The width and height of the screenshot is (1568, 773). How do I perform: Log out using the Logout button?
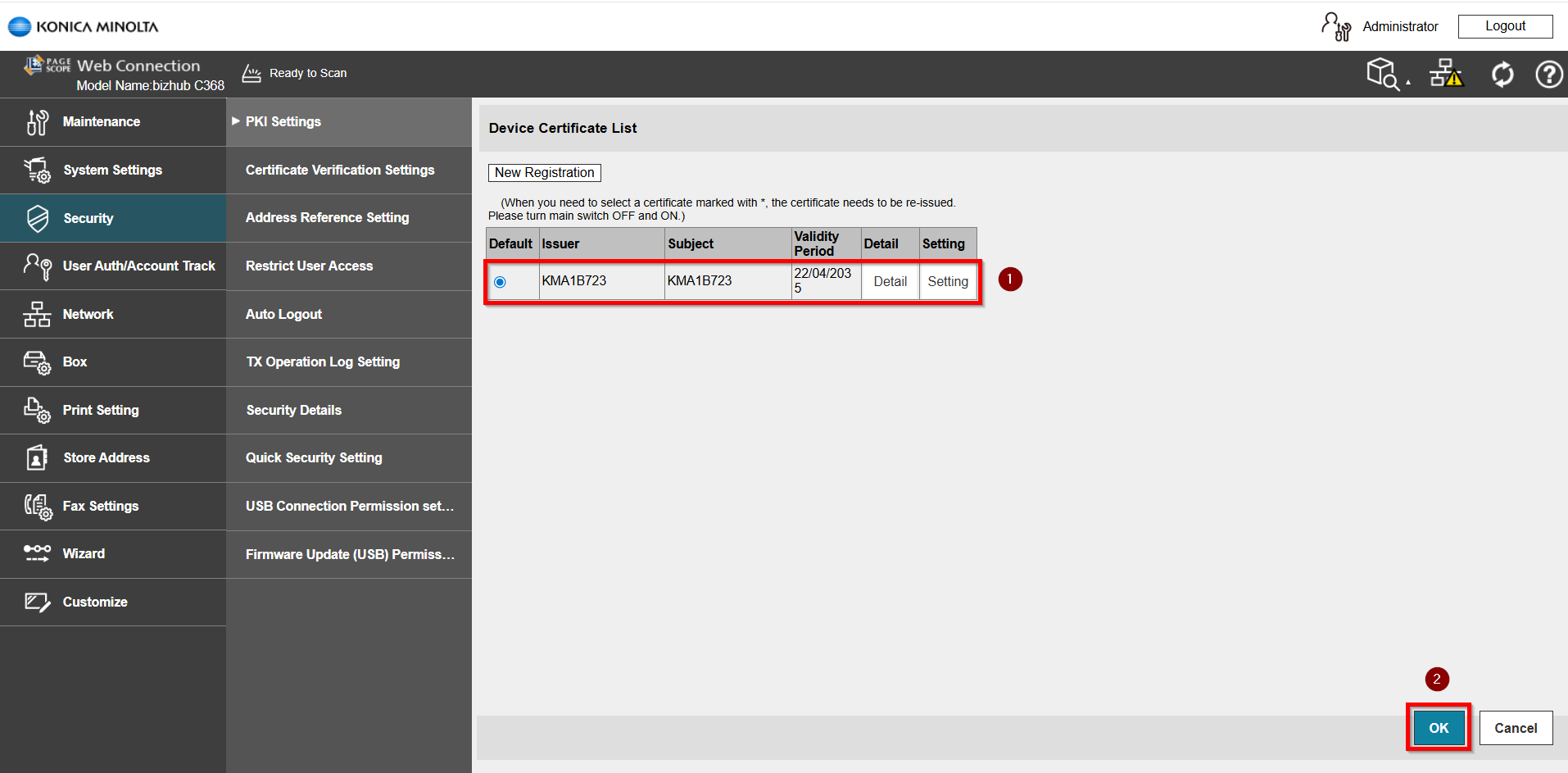click(1505, 26)
